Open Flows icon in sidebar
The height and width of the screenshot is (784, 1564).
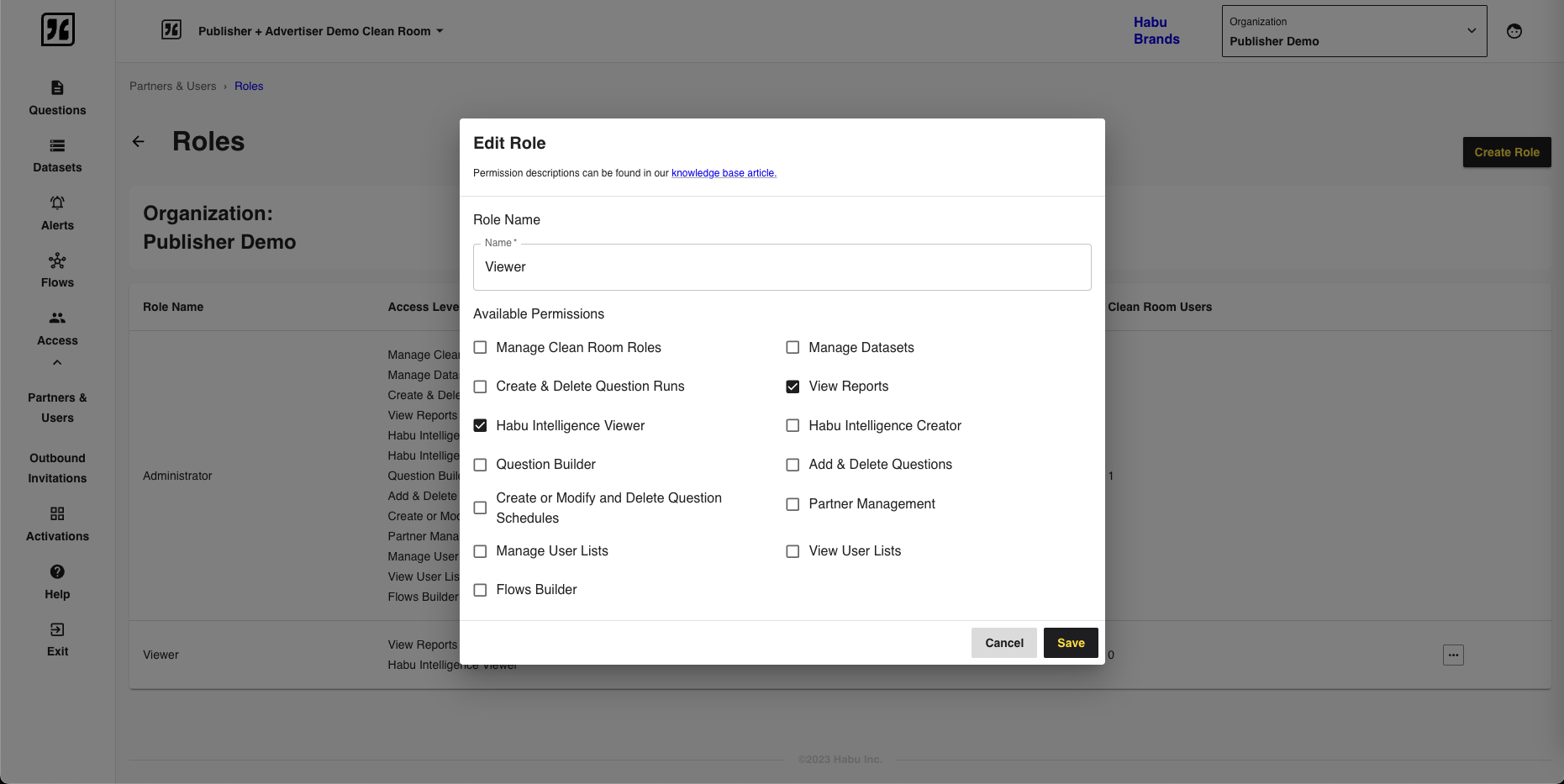click(x=57, y=260)
